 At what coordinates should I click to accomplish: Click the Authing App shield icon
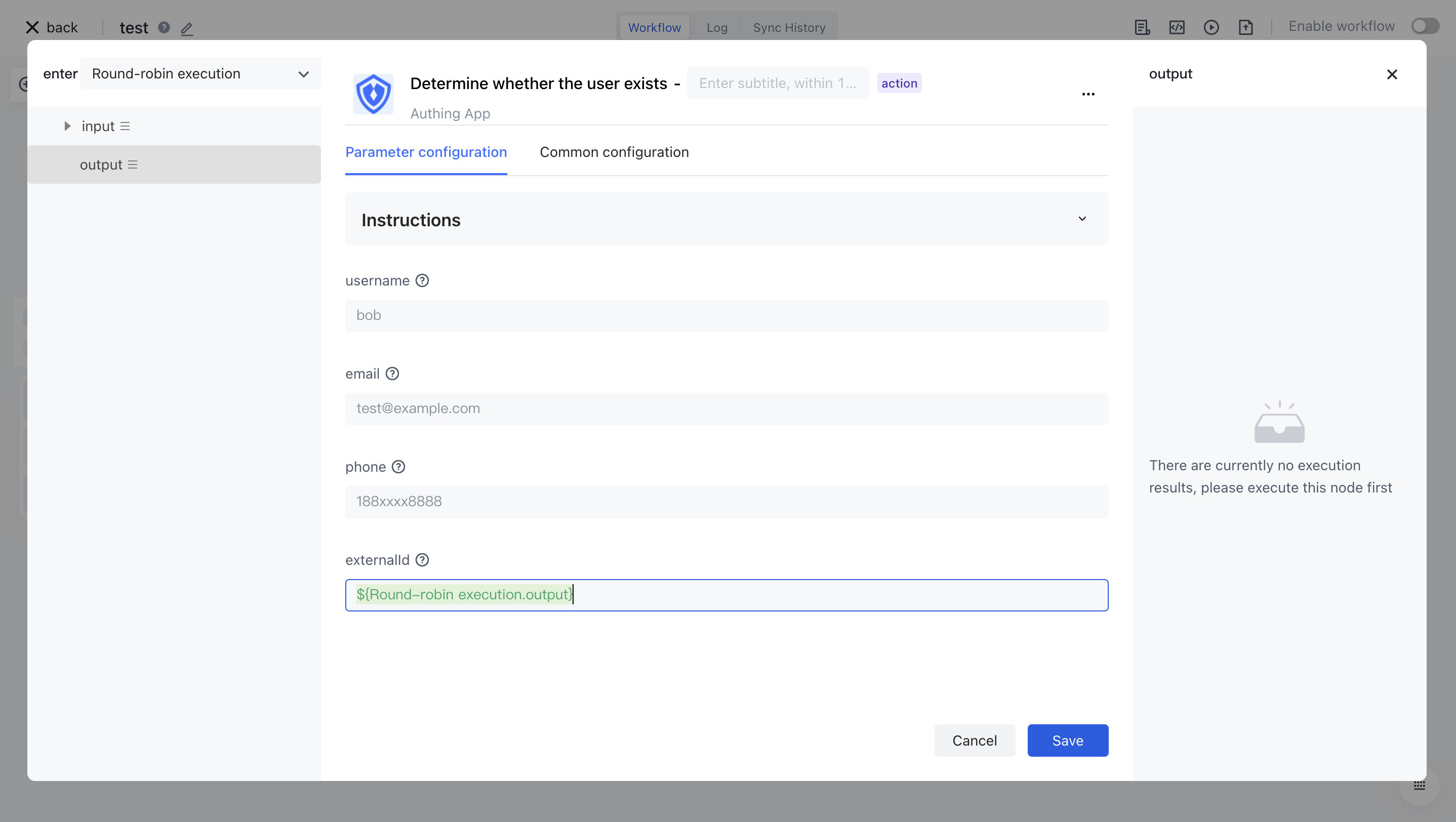373,94
